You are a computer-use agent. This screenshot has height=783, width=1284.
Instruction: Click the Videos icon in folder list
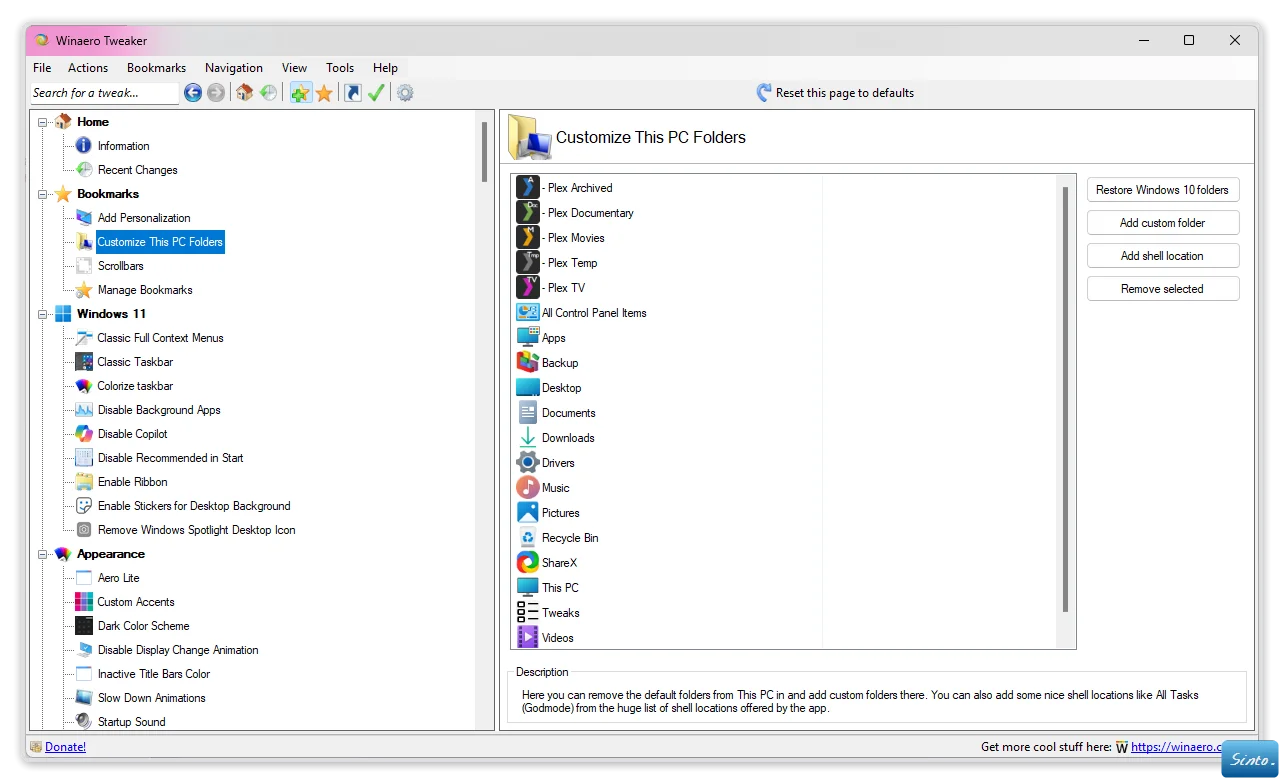528,637
